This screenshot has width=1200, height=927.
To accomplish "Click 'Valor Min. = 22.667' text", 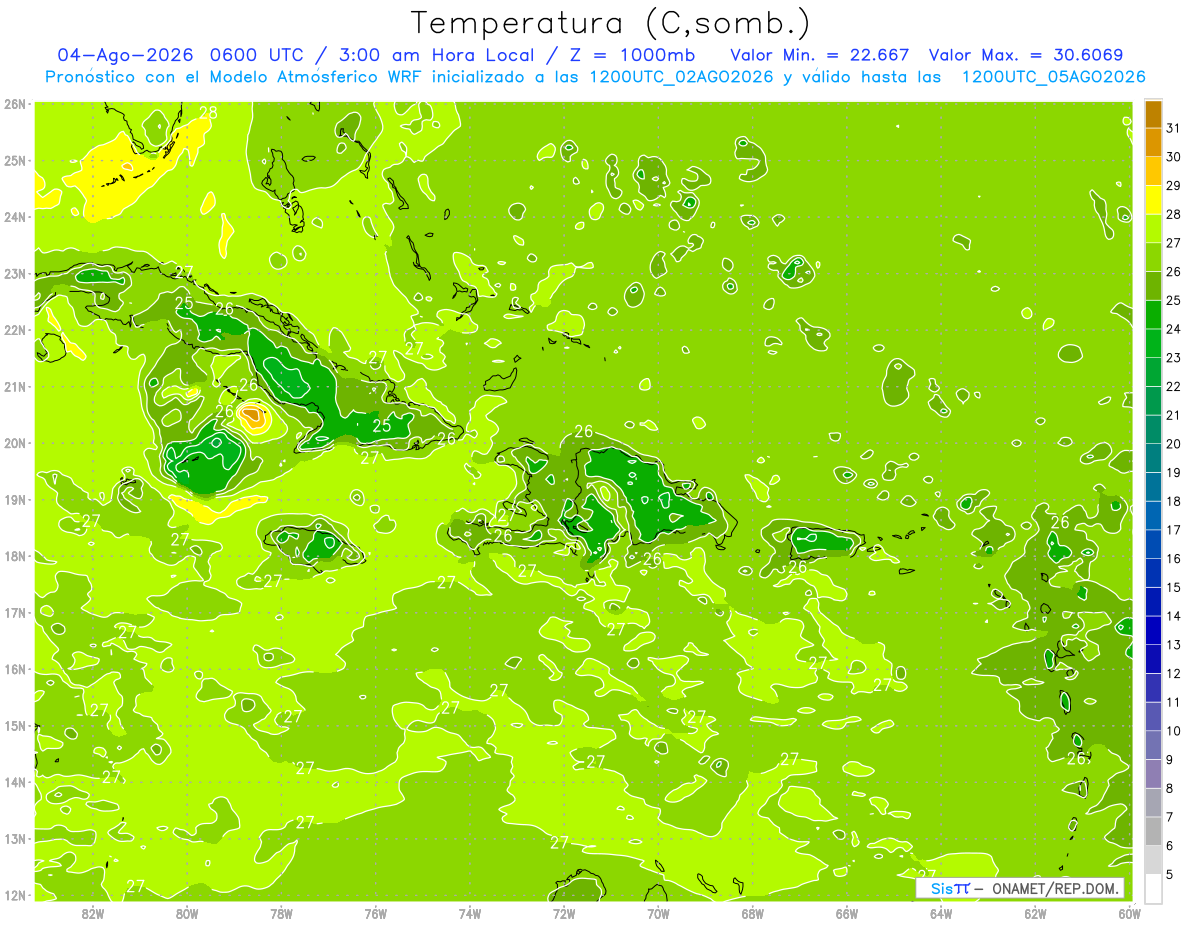I will 821,54.
